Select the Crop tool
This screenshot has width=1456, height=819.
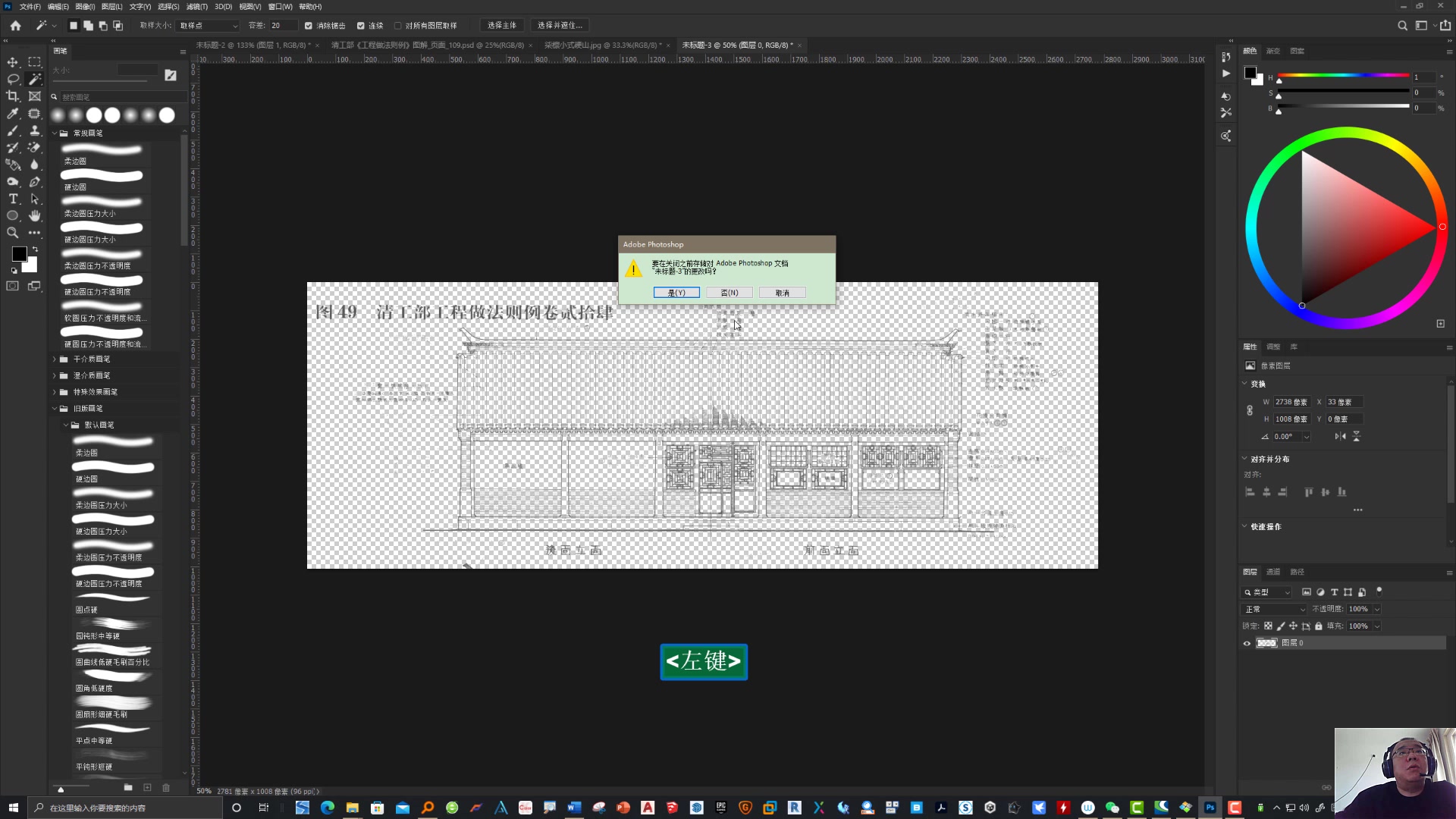point(13,96)
